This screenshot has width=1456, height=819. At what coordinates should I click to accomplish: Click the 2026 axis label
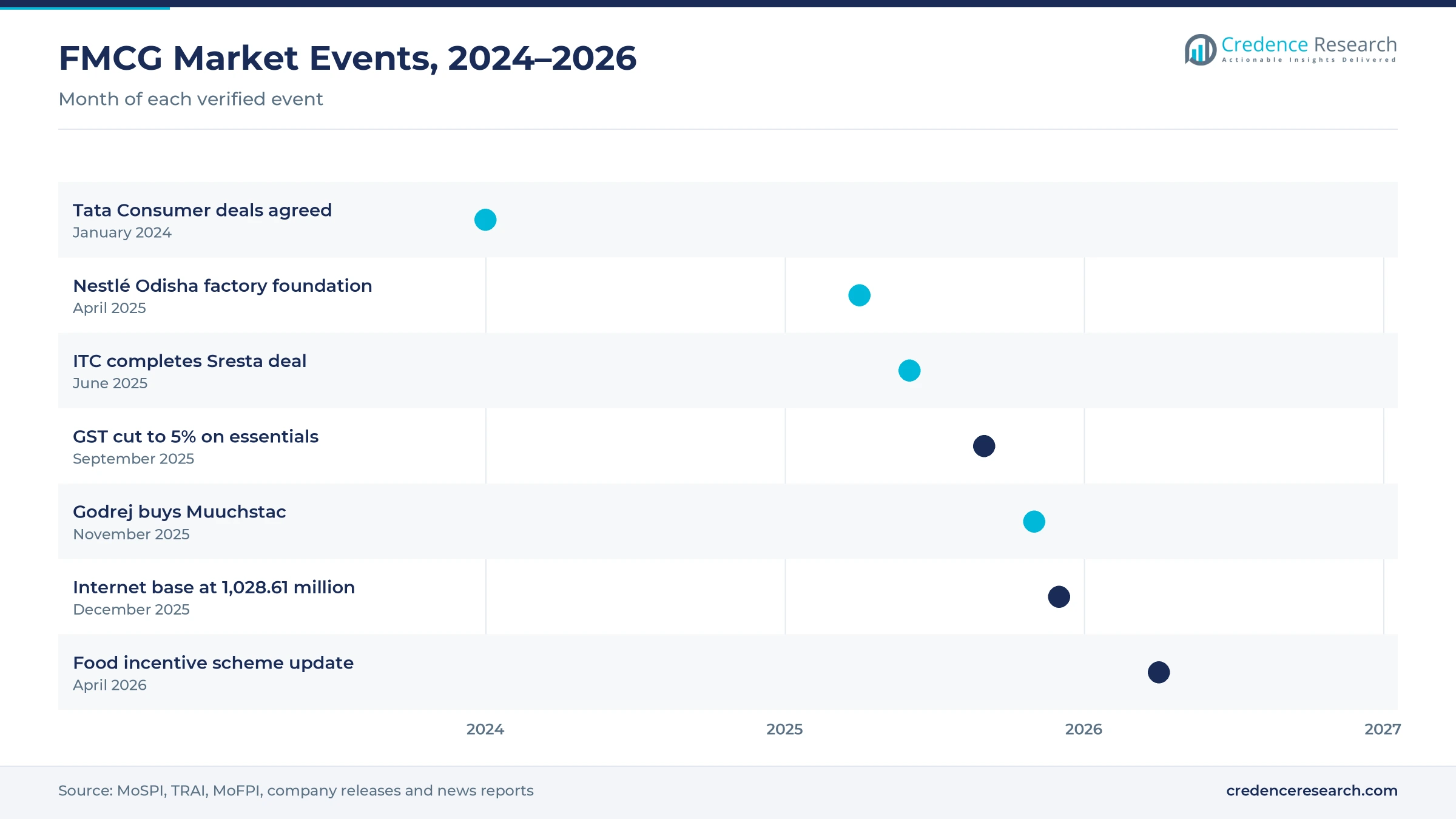pyautogui.click(x=1084, y=729)
